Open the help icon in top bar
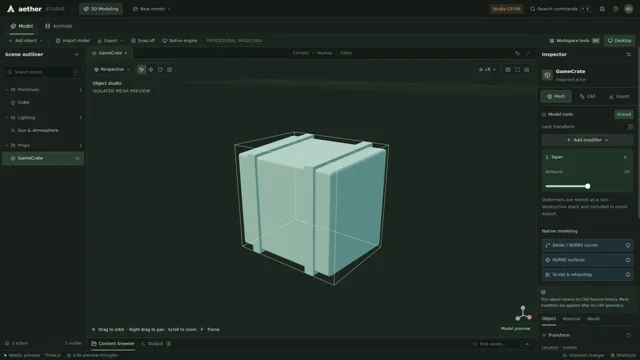Viewport: 640px width, 360px height. point(616,9)
